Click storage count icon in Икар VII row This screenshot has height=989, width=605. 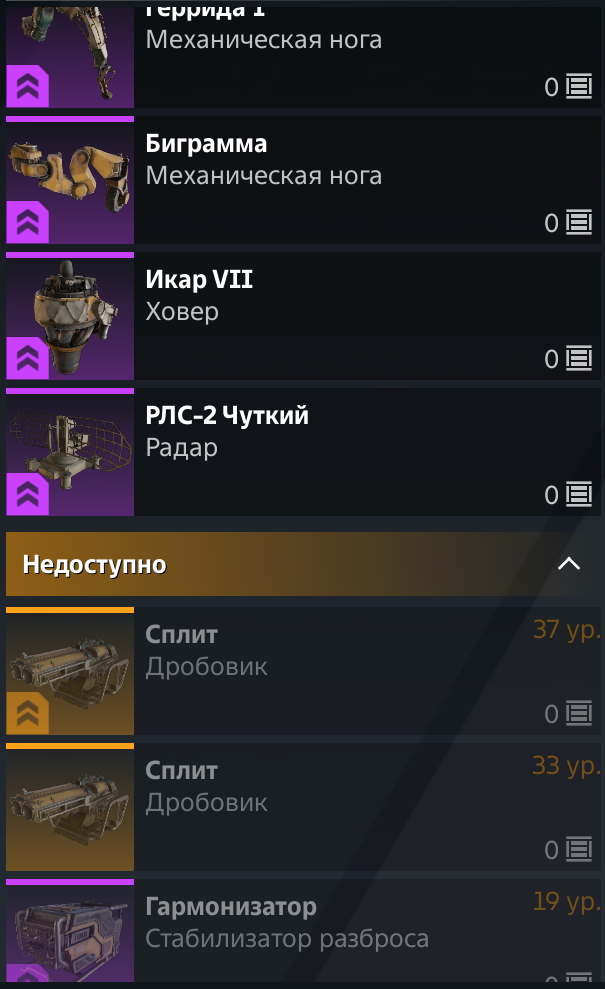(579, 359)
